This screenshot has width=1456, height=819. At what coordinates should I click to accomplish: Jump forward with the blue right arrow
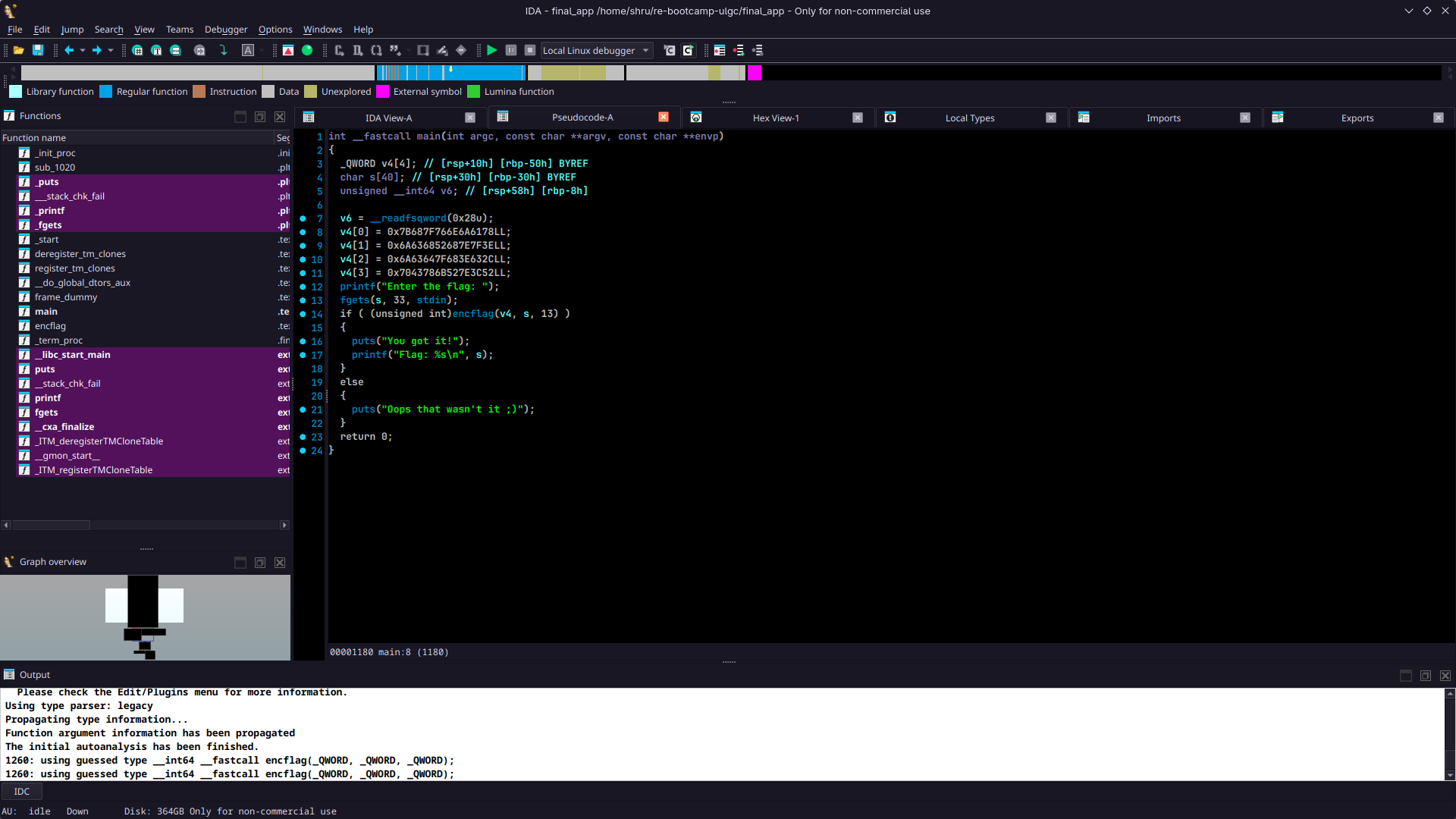97,50
